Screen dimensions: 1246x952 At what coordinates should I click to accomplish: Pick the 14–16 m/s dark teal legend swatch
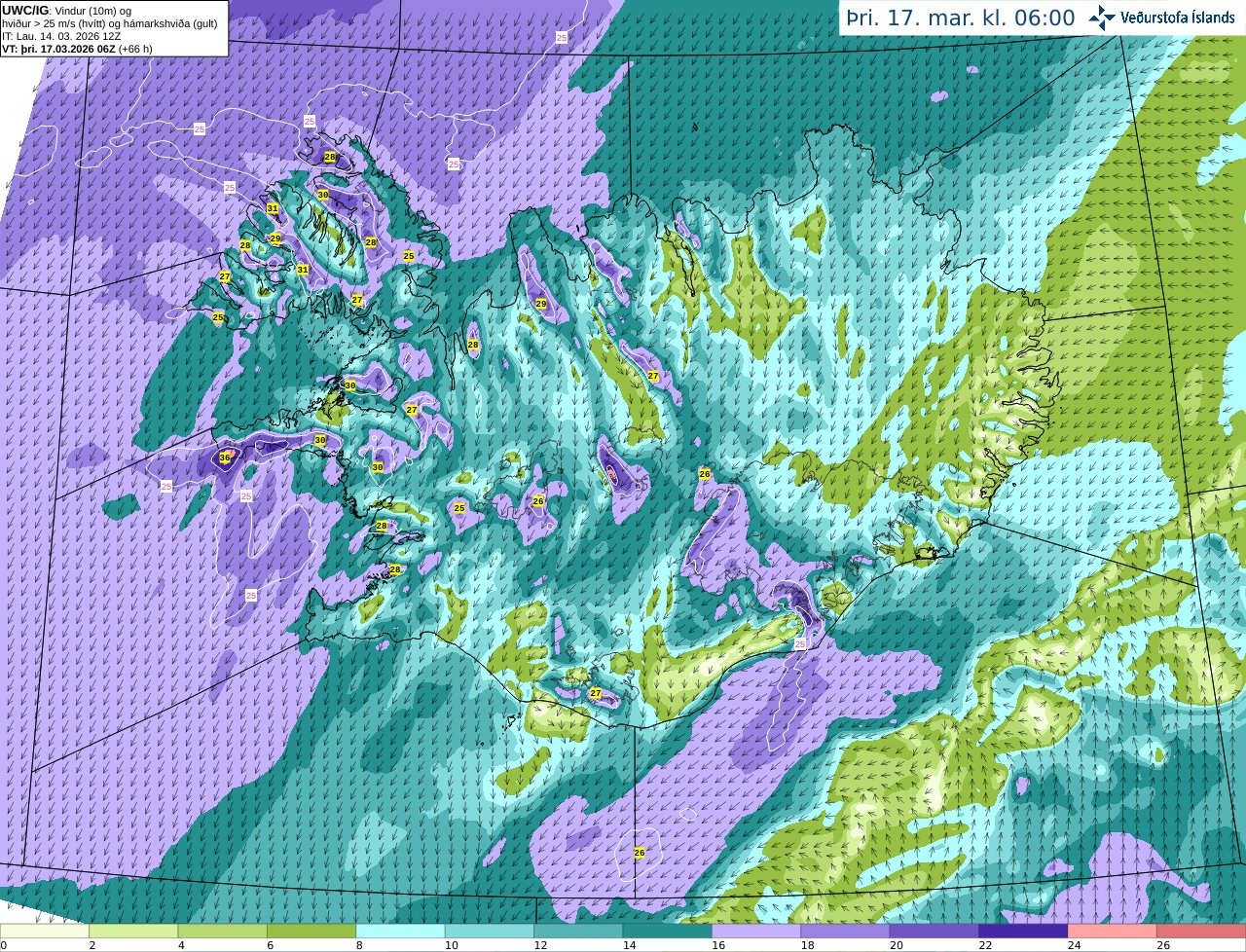tap(668, 932)
